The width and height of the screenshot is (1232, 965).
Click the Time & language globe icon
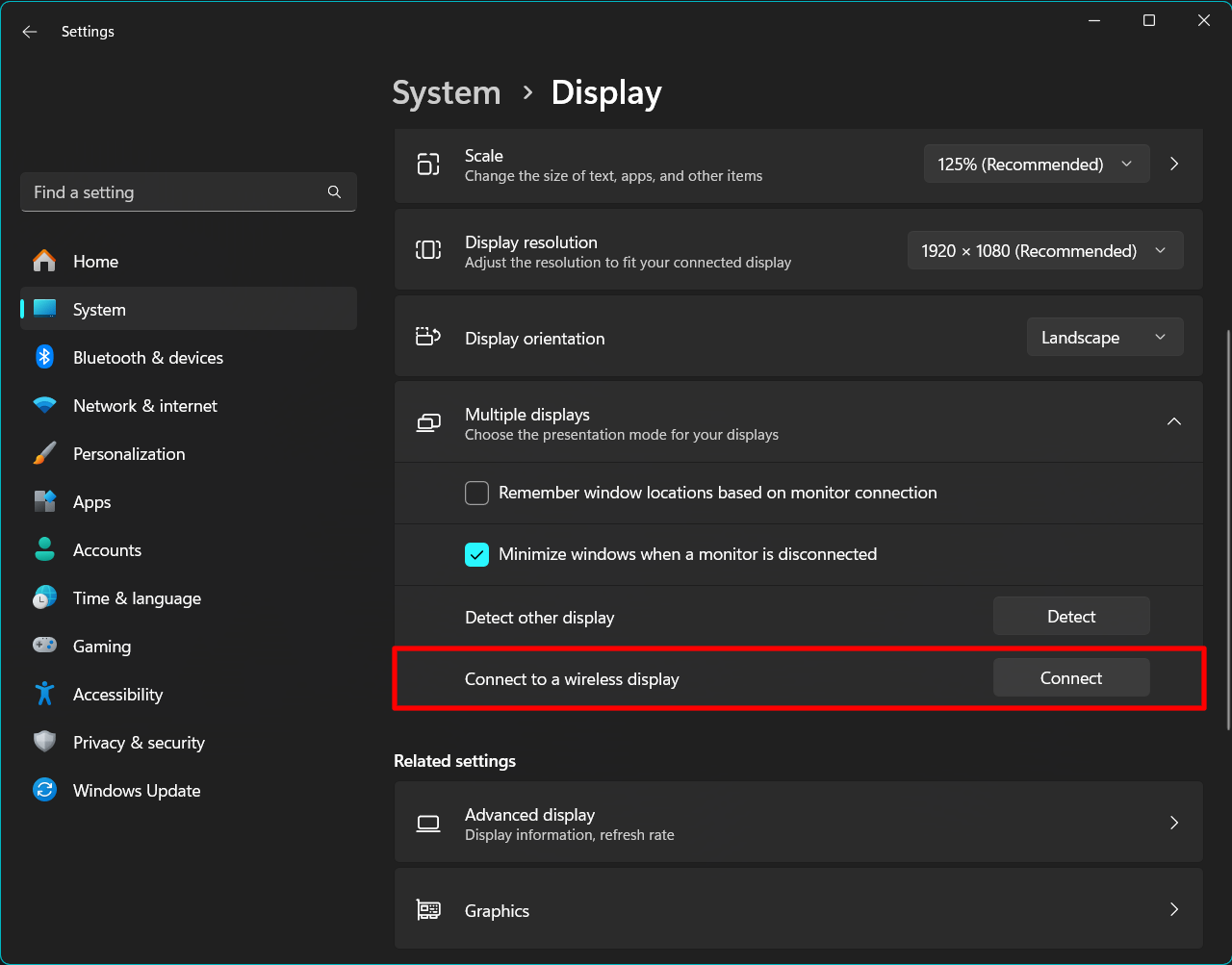coord(44,597)
